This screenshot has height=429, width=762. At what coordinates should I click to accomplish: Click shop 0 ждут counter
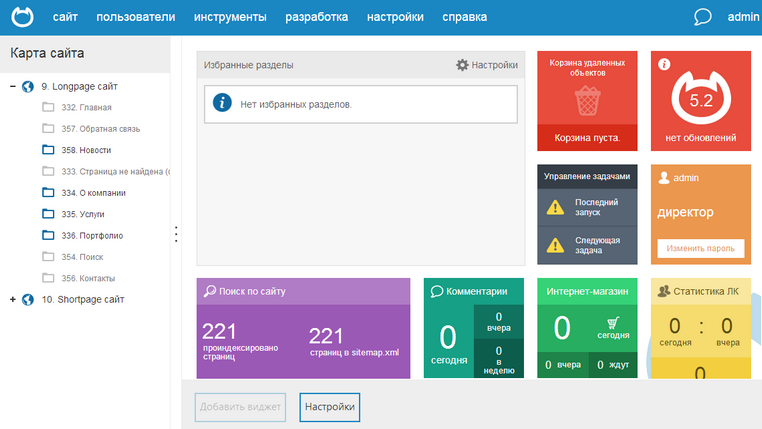pyautogui.click(x=613, y=365)
